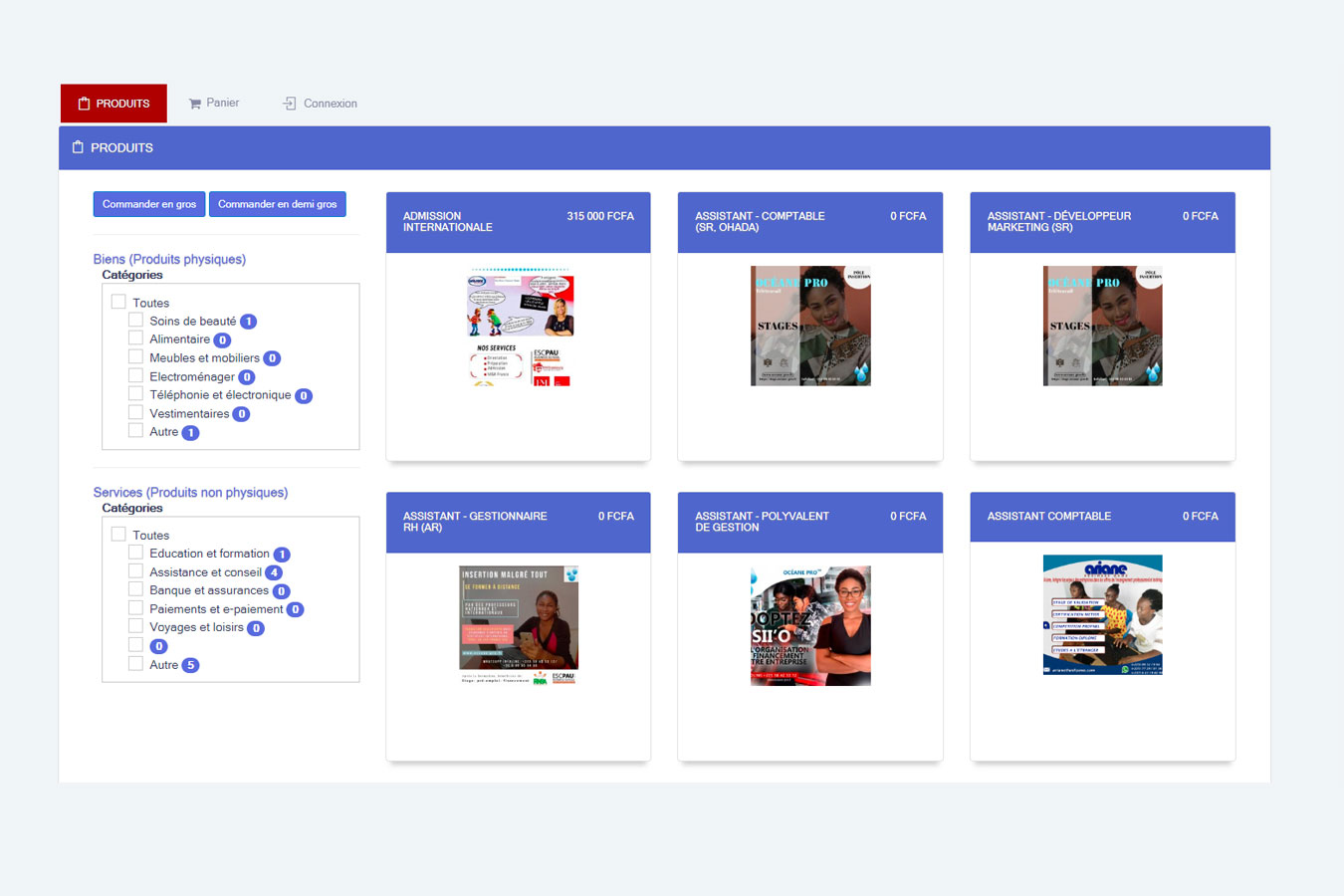Click the count badge next to Assistance et conseil

tap(274, 572)
